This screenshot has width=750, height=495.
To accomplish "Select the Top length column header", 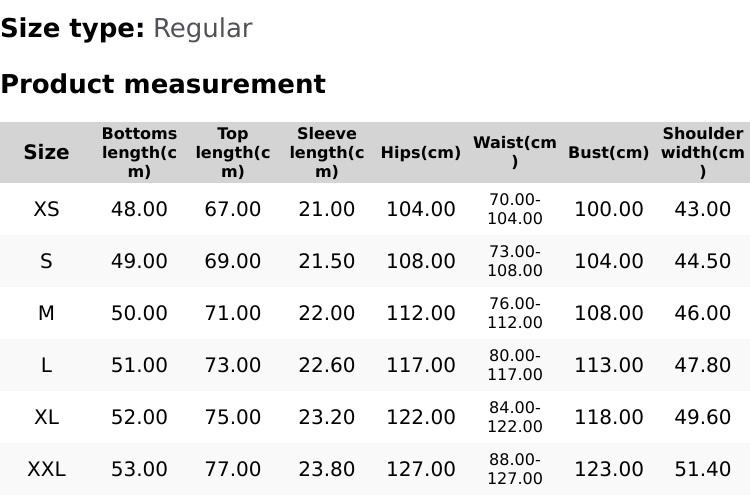I will click(233, 152).
